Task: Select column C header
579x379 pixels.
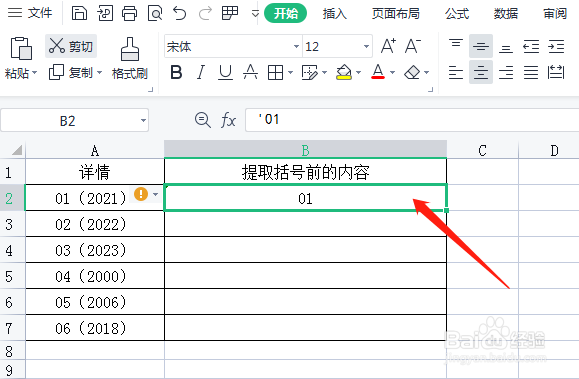Action: 482,150
